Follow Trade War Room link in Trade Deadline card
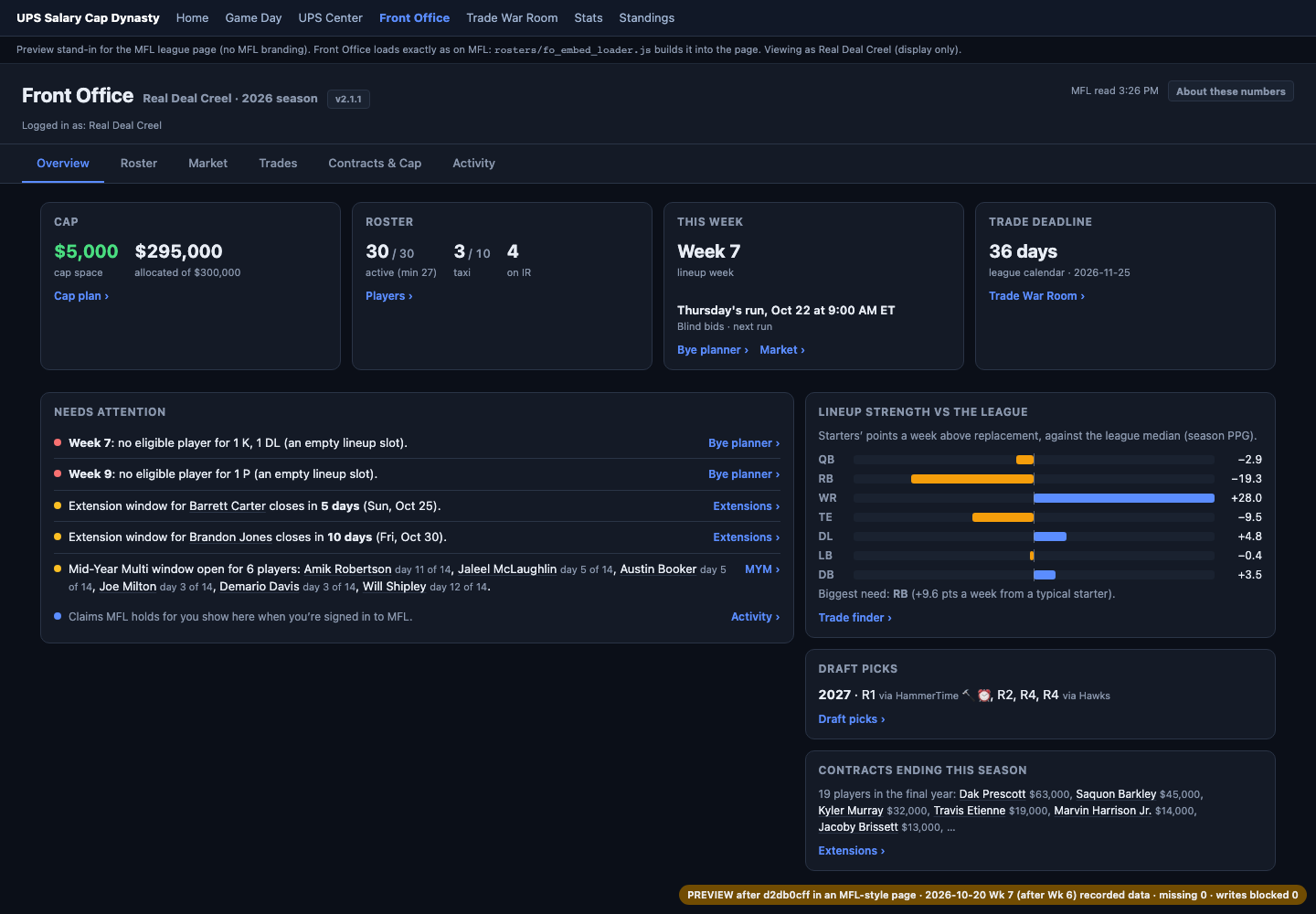Image resolution: width=1316 pixels, height=914 pixels. tap(1036, 296)
